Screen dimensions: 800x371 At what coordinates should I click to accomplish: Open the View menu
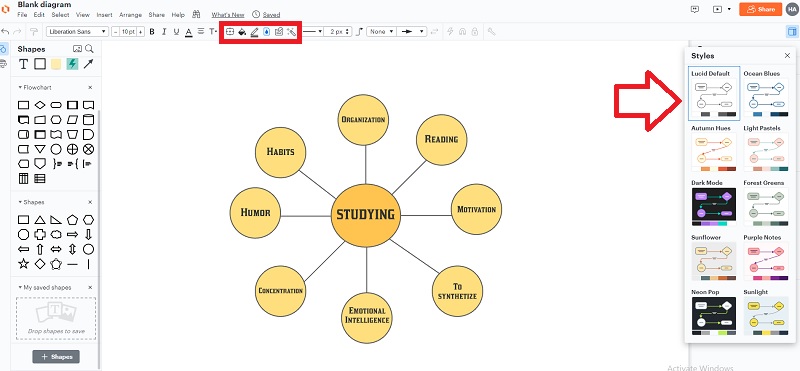tap(83, 15)
